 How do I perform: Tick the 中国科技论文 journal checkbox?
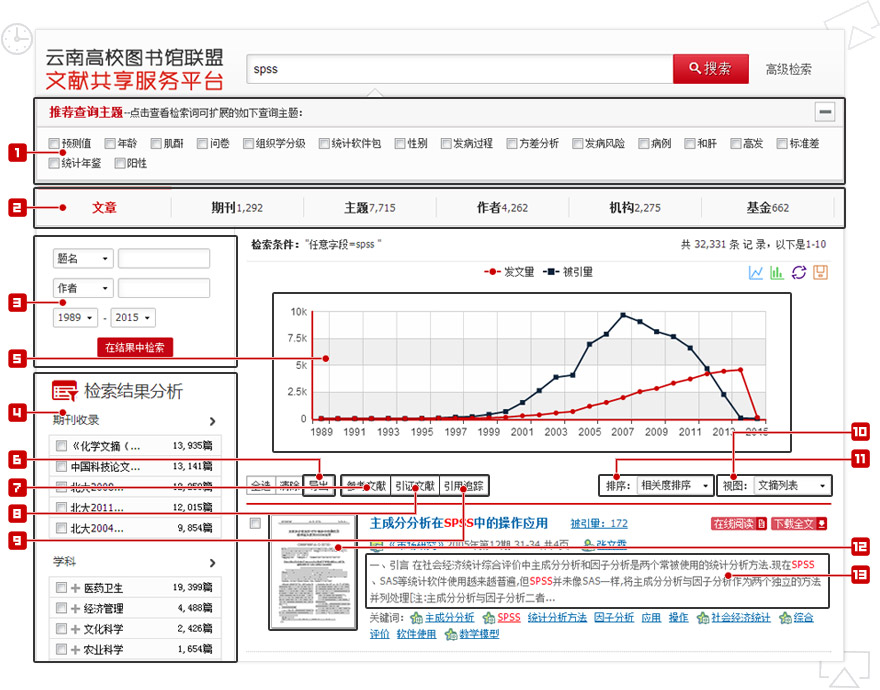62,467
